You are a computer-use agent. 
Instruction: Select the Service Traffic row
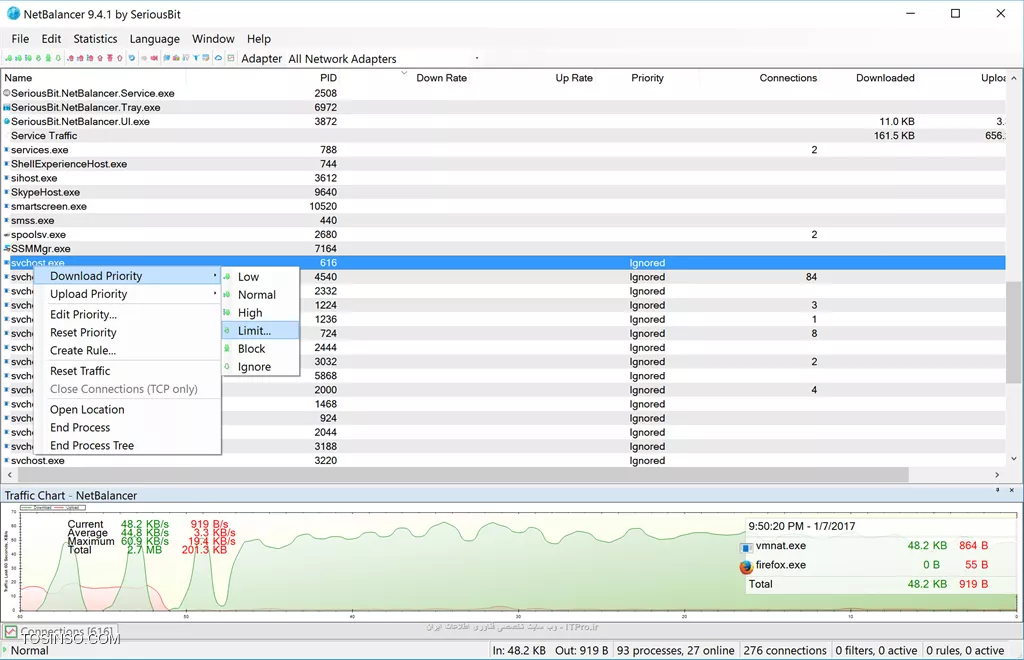click(503, 135)
